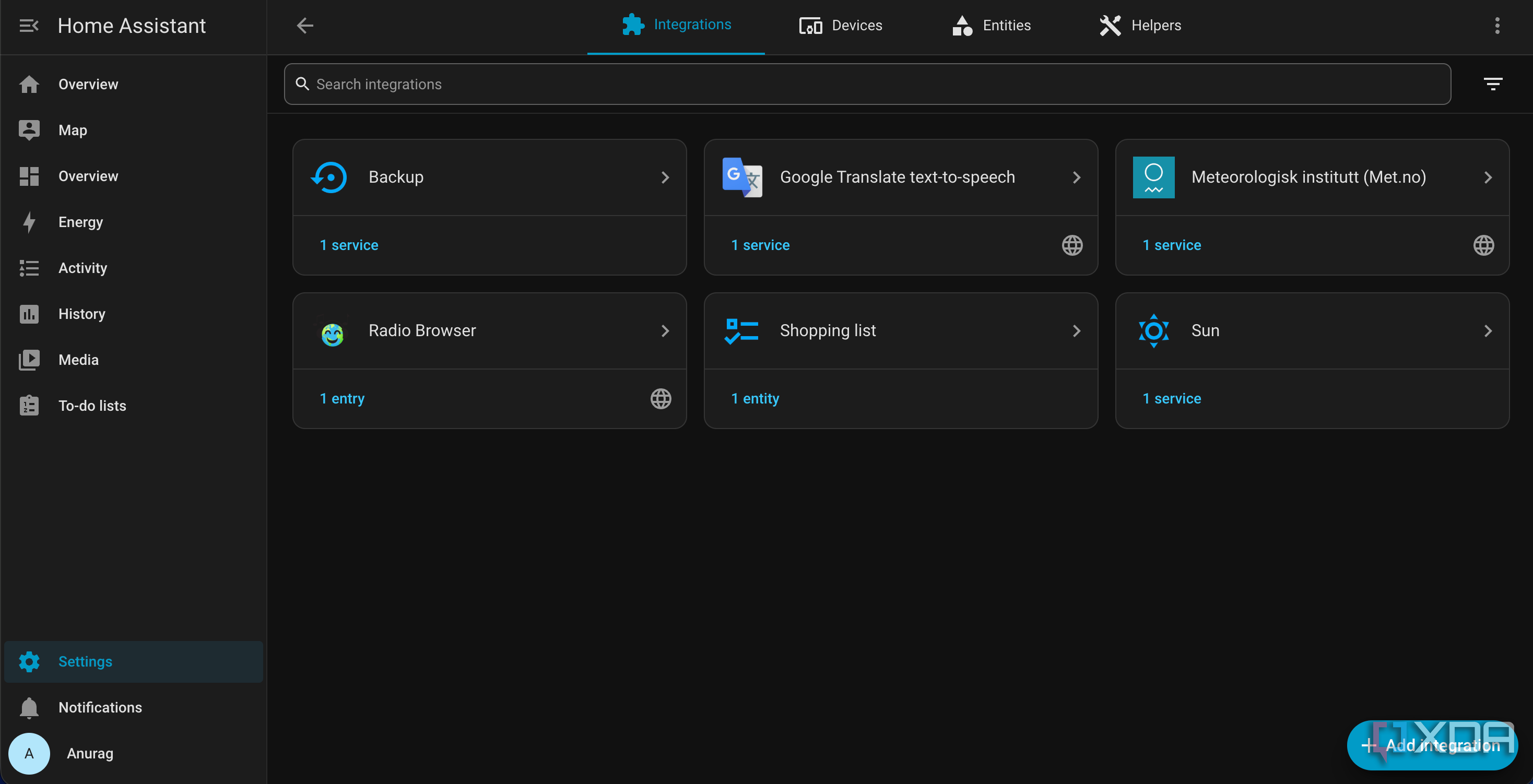Open History in the sidebar

[133, 314]
